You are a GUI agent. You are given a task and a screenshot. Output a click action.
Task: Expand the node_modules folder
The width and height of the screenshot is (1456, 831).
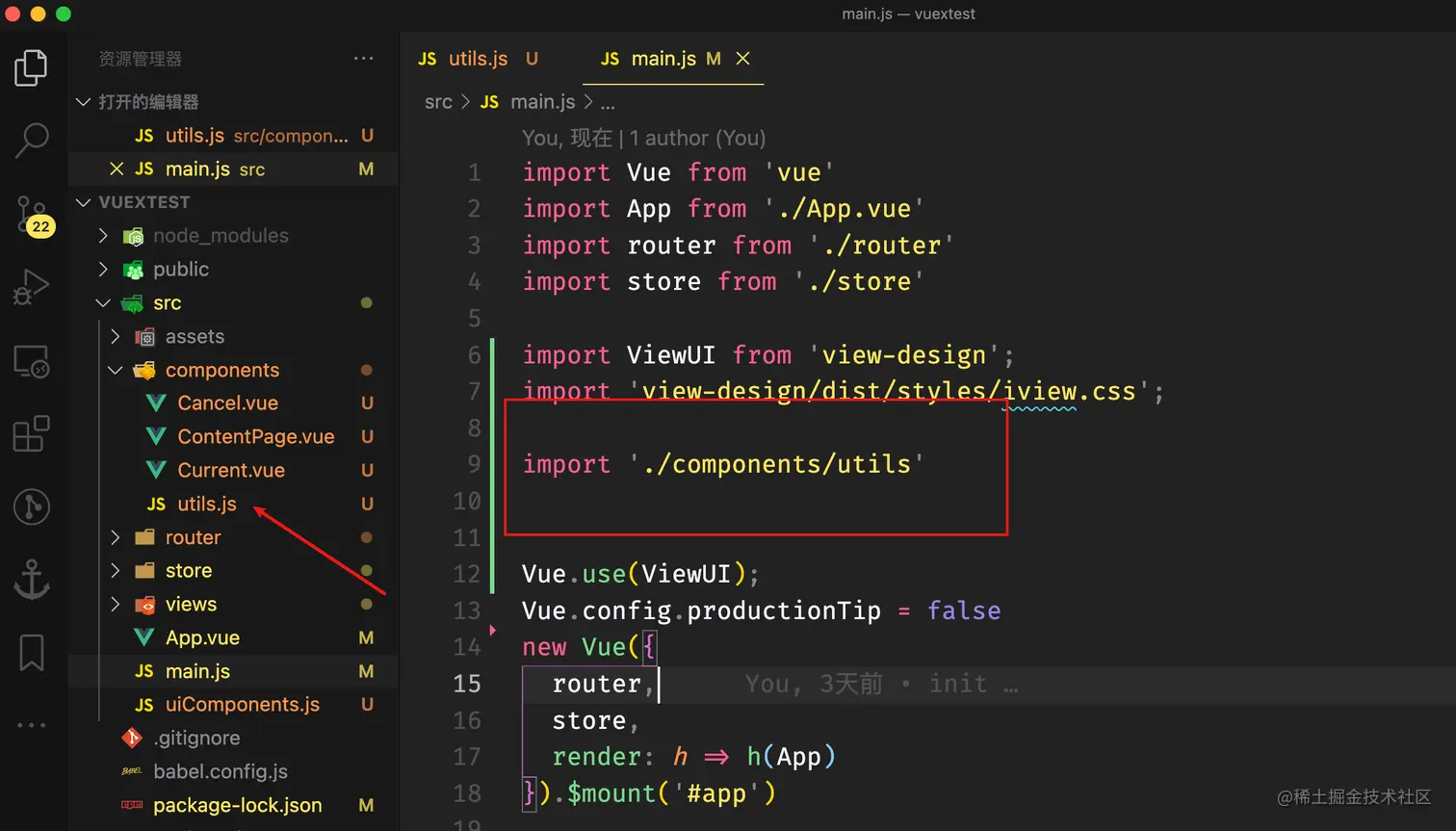pyautogui.click(x=103, y=236)
